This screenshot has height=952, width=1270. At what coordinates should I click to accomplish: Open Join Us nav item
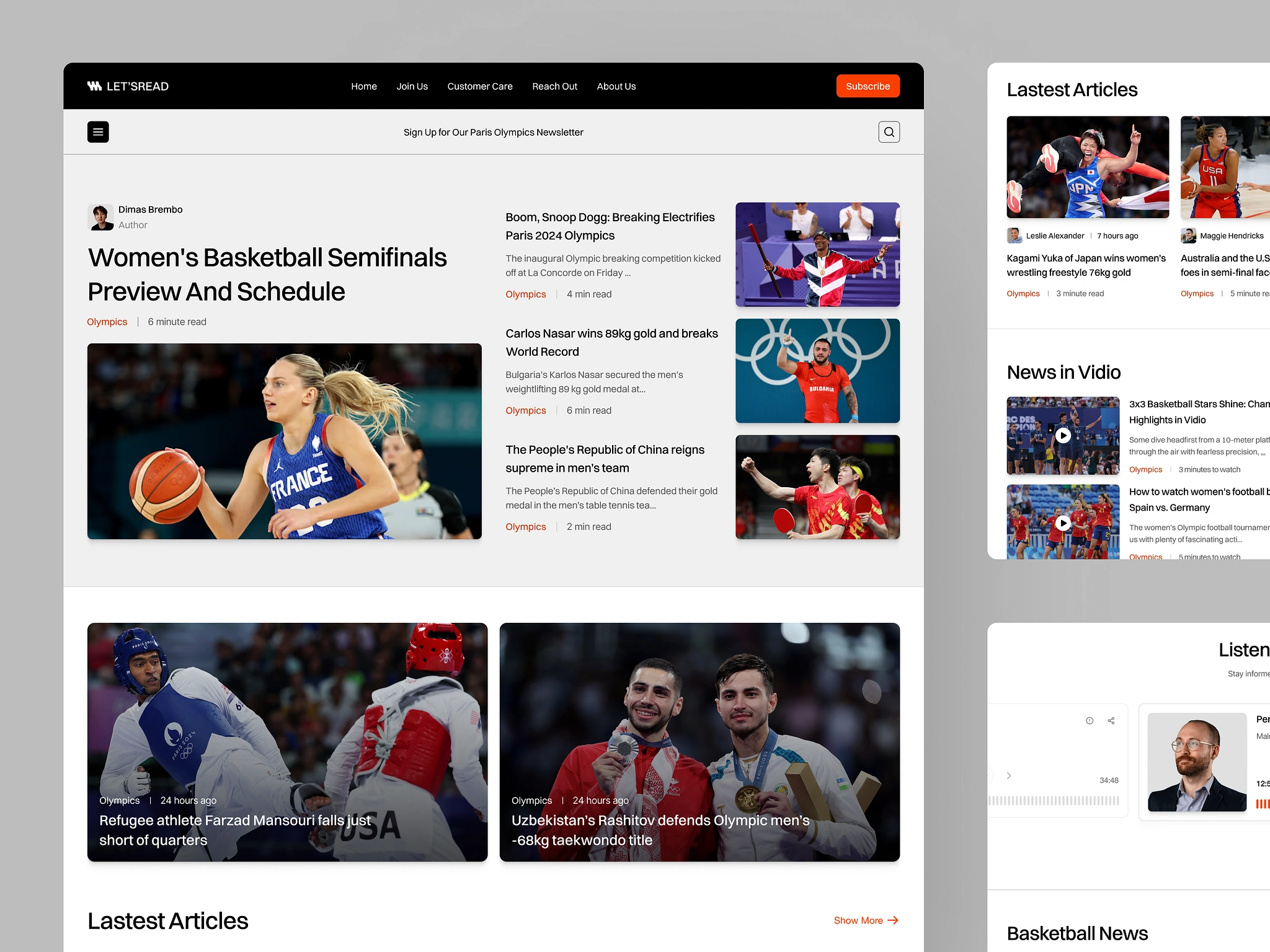412,86
